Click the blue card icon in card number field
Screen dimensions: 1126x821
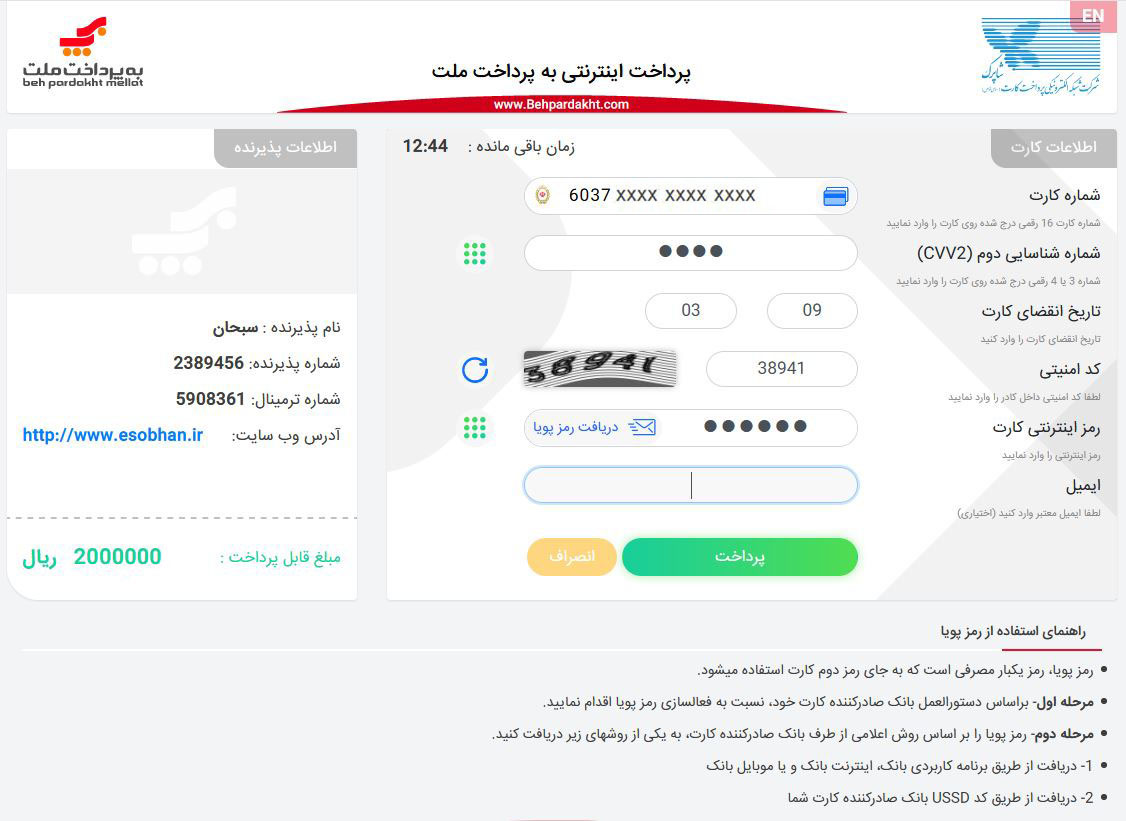835,196
